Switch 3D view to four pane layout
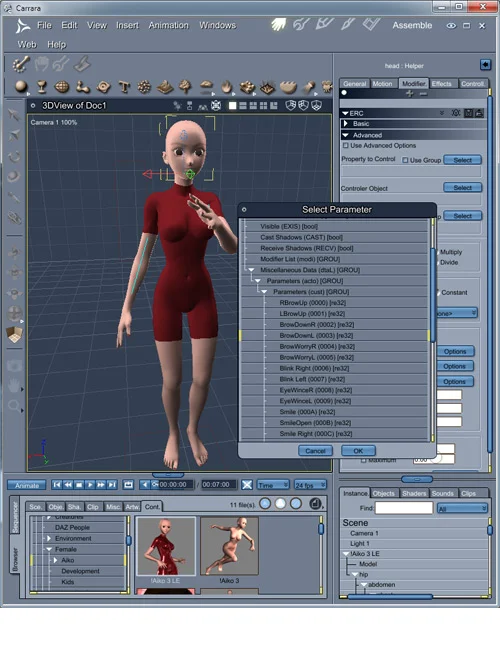The height and width of the screenshot is (650, 500). click(x=263, y=106)
